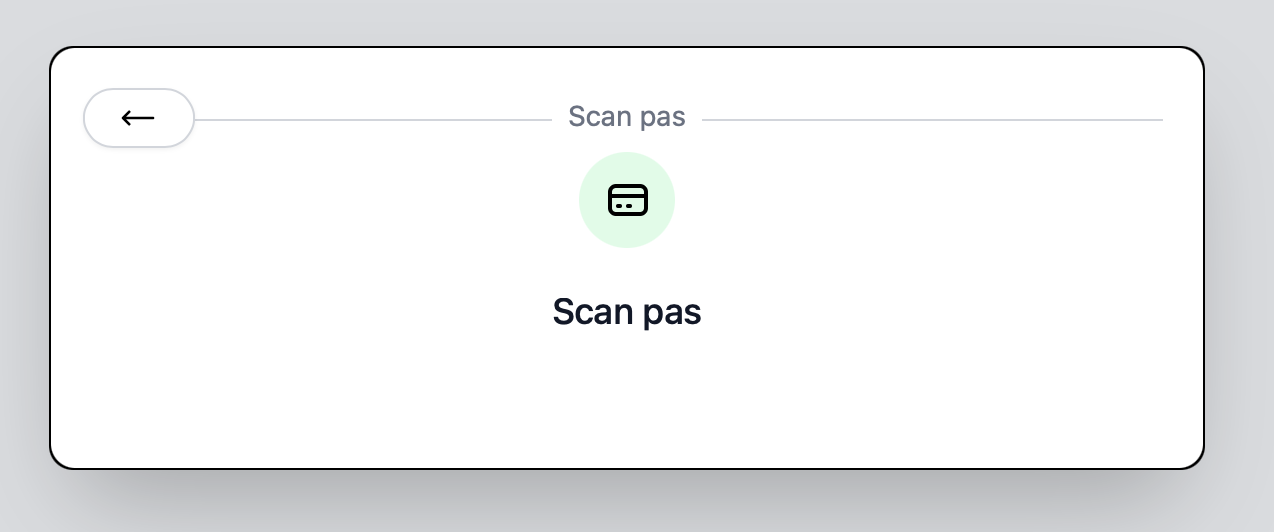Click empty white area below Scan pas heading
This screenshot has height=532, width=1274.
pyautogui.click(x=627, y=400)
